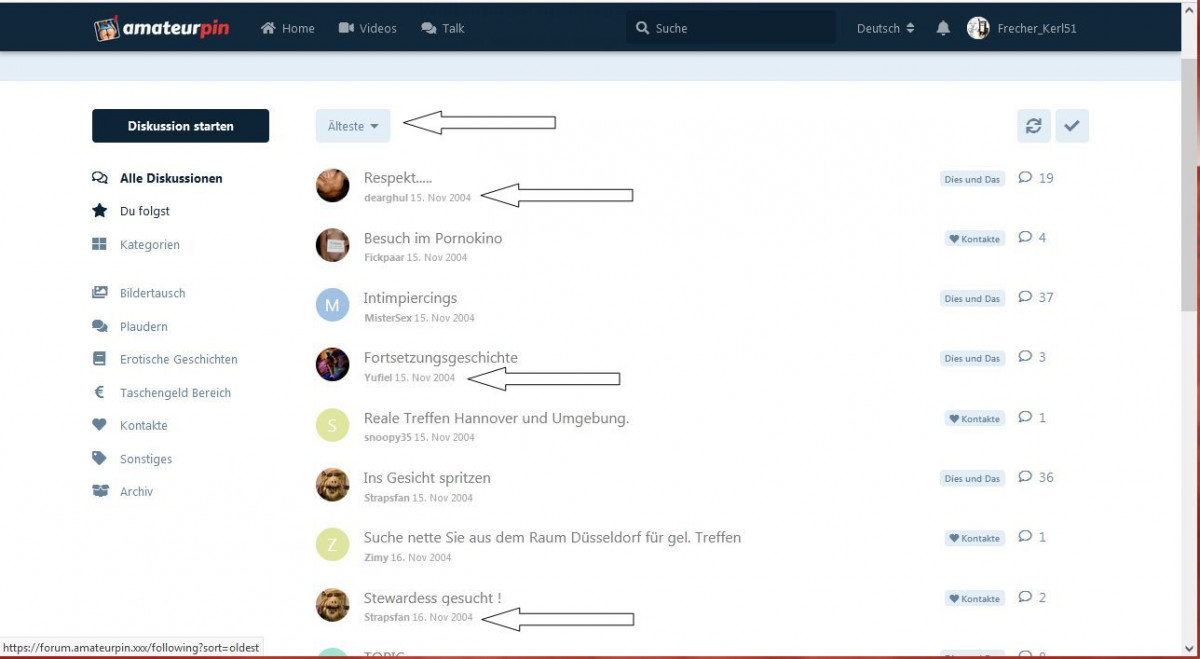The image size is (1200, 659).
Task: Open the Deutsch language selector
Action: [x=885, y=28]
